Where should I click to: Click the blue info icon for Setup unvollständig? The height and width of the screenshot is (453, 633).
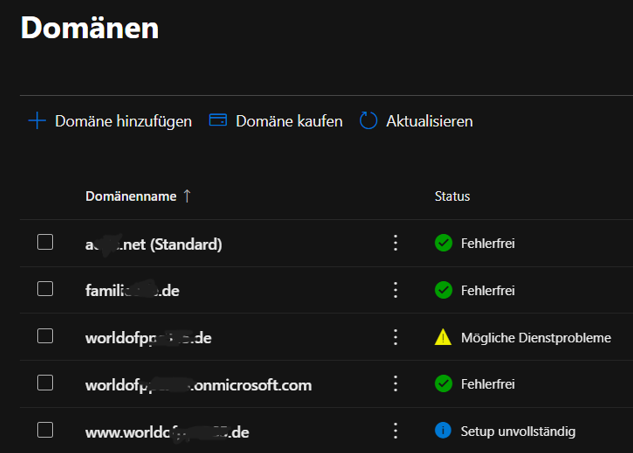point(443,431)
